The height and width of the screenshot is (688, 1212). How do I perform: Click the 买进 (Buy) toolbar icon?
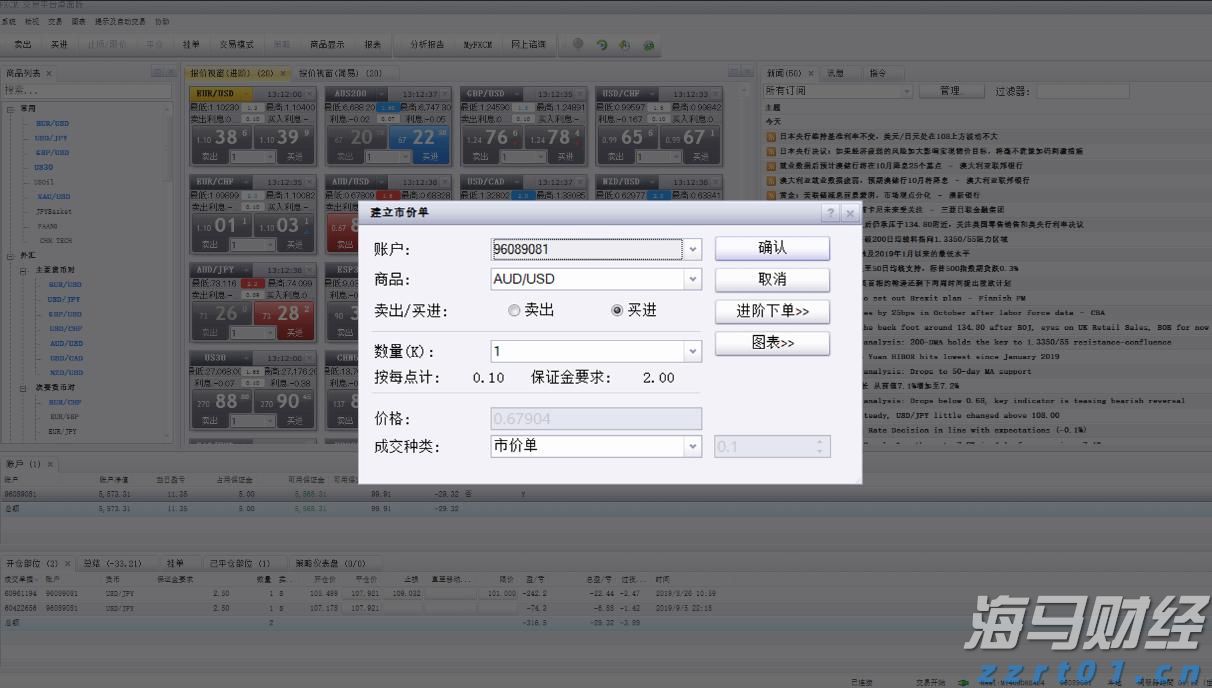[56, 43]
